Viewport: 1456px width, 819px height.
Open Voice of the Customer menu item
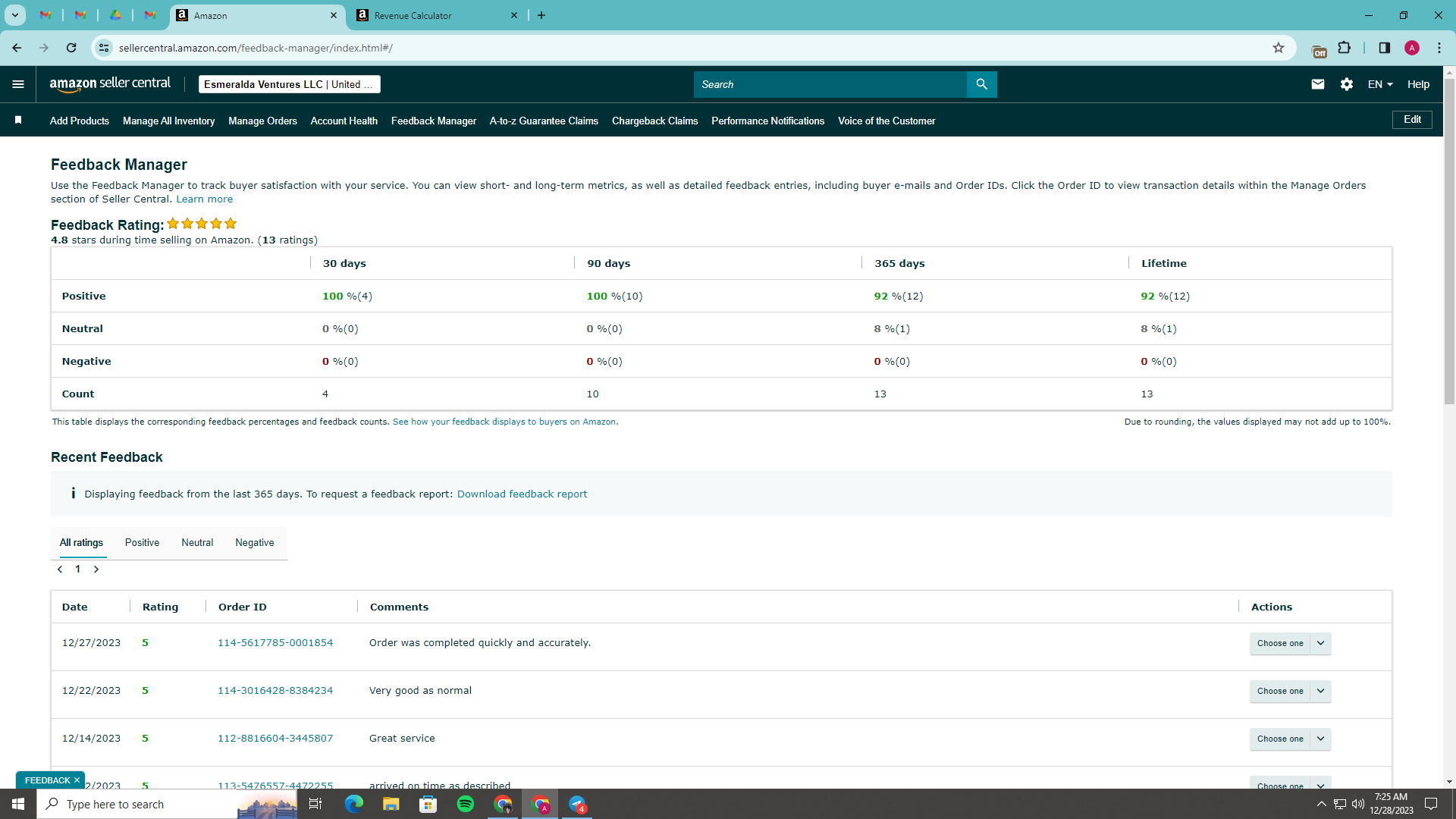[x=886, y=121]
